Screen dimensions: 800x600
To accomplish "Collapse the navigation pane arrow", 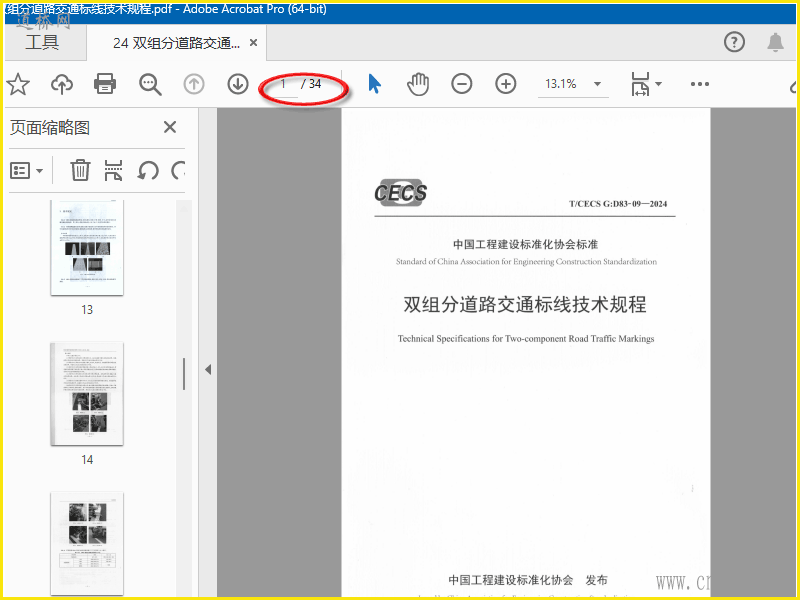I will (208, 369).
